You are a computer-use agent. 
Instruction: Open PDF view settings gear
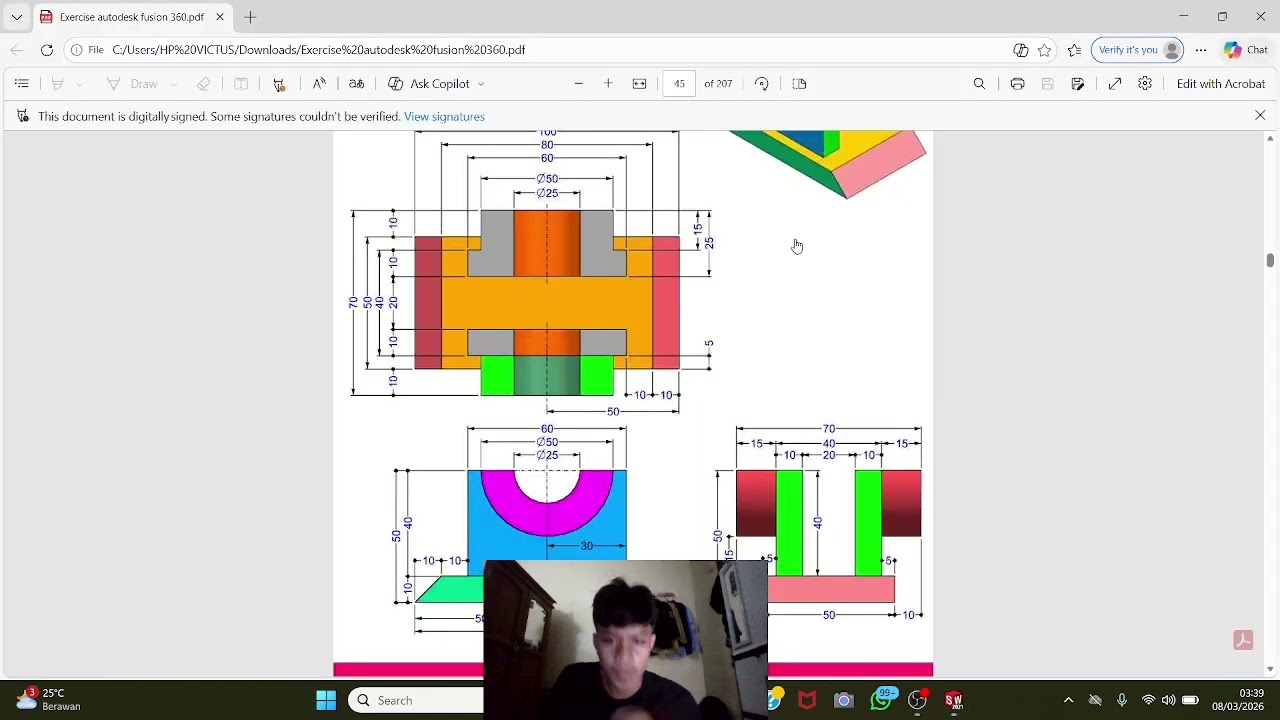pos(1145,84)
